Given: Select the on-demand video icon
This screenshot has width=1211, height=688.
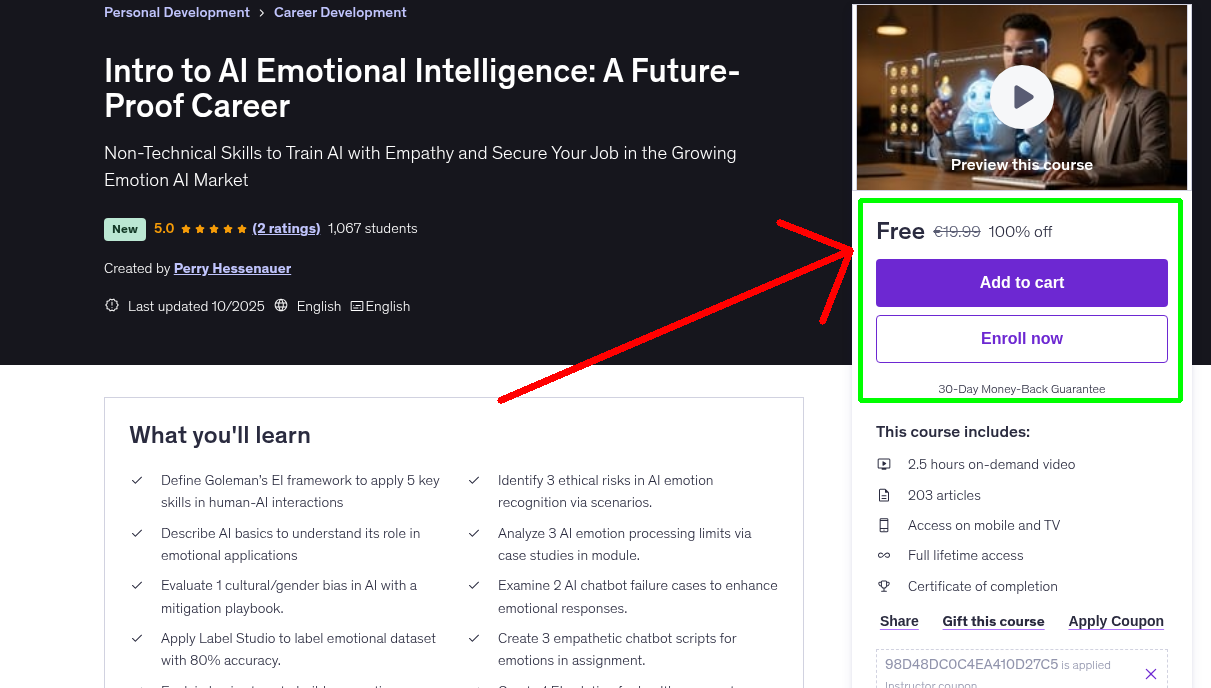Looking at the screenshot, I should coord(884,464).
